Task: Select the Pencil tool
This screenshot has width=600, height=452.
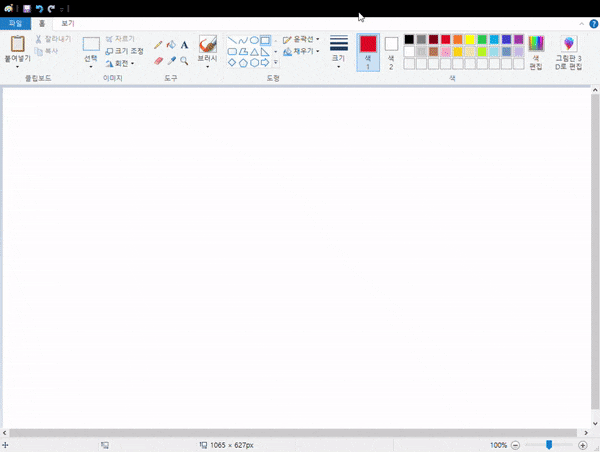Action: pyautogui.click(x=158, y=45)
